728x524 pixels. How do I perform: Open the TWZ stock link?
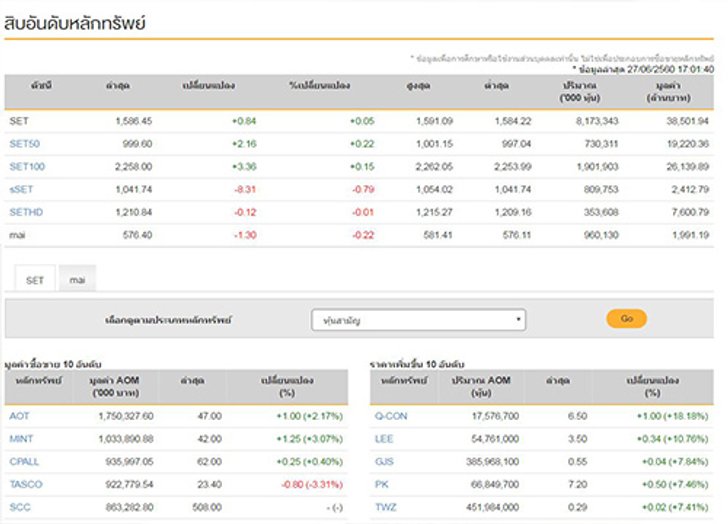click(386, 507)
